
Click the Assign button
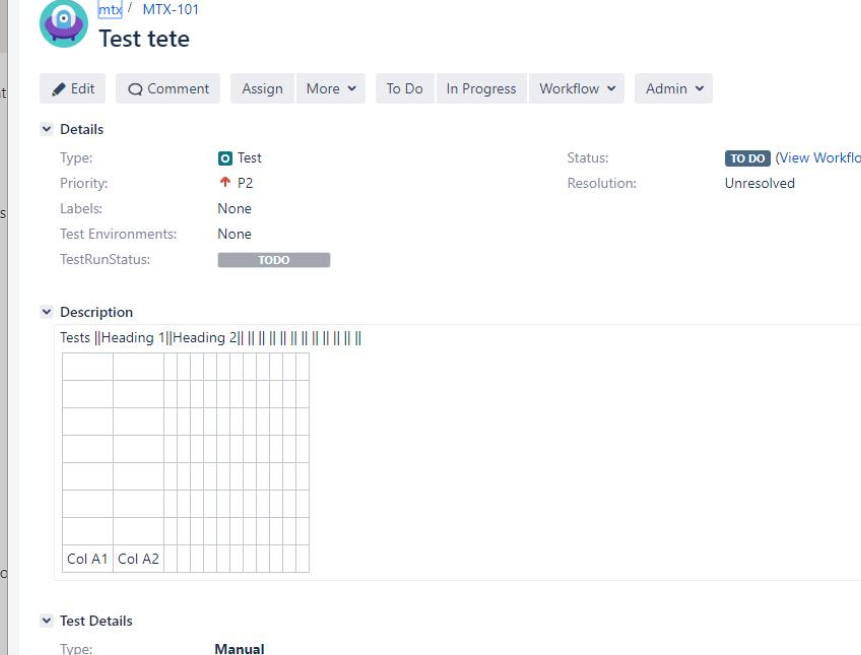263,88
